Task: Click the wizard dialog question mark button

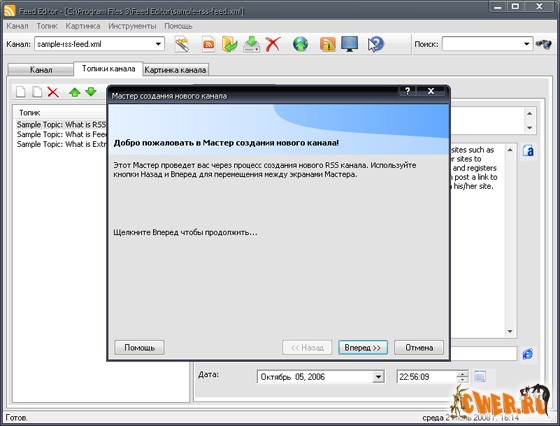Action: 408,91
